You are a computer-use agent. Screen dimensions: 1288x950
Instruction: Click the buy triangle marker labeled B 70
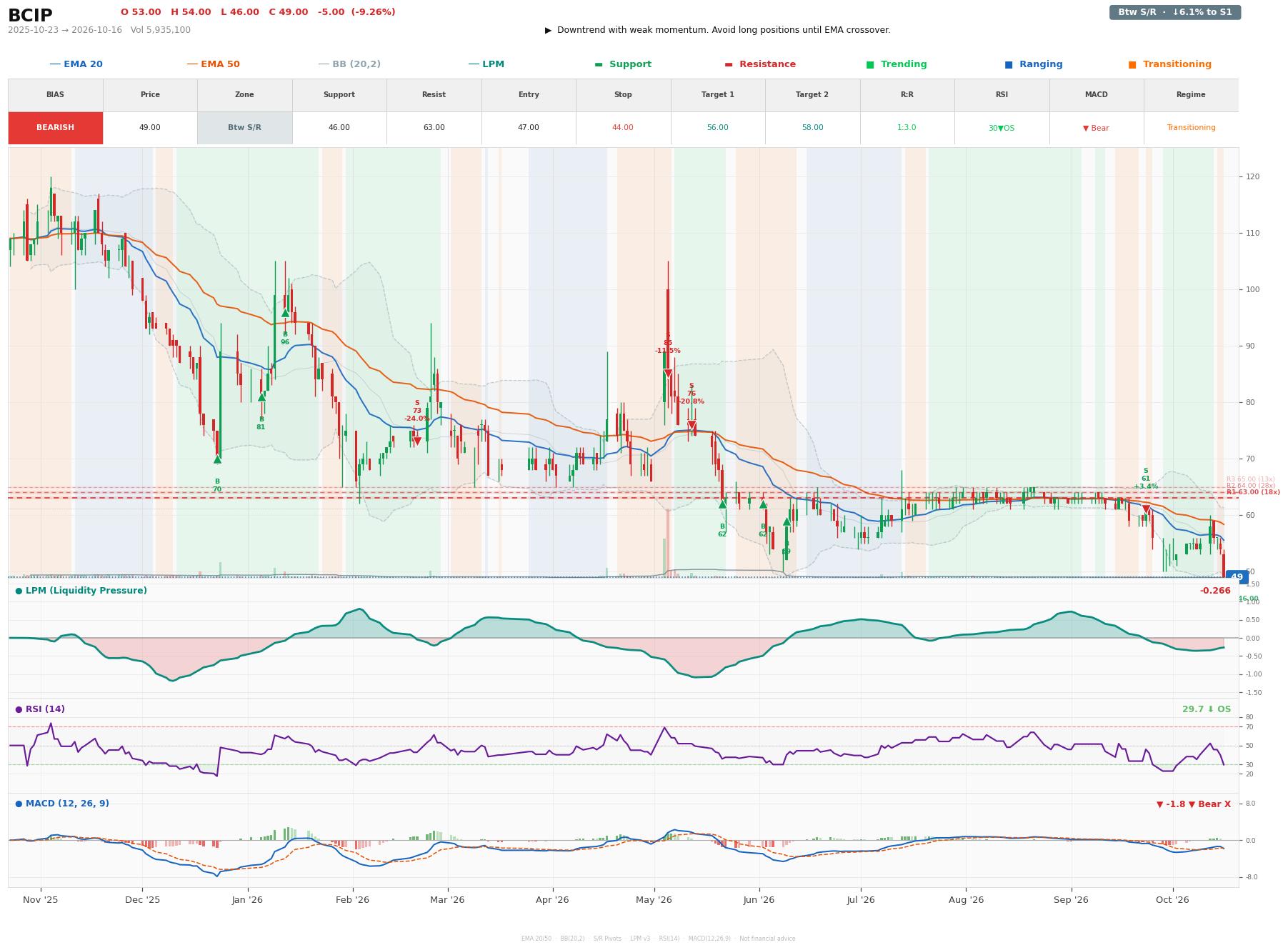[217, 459]
